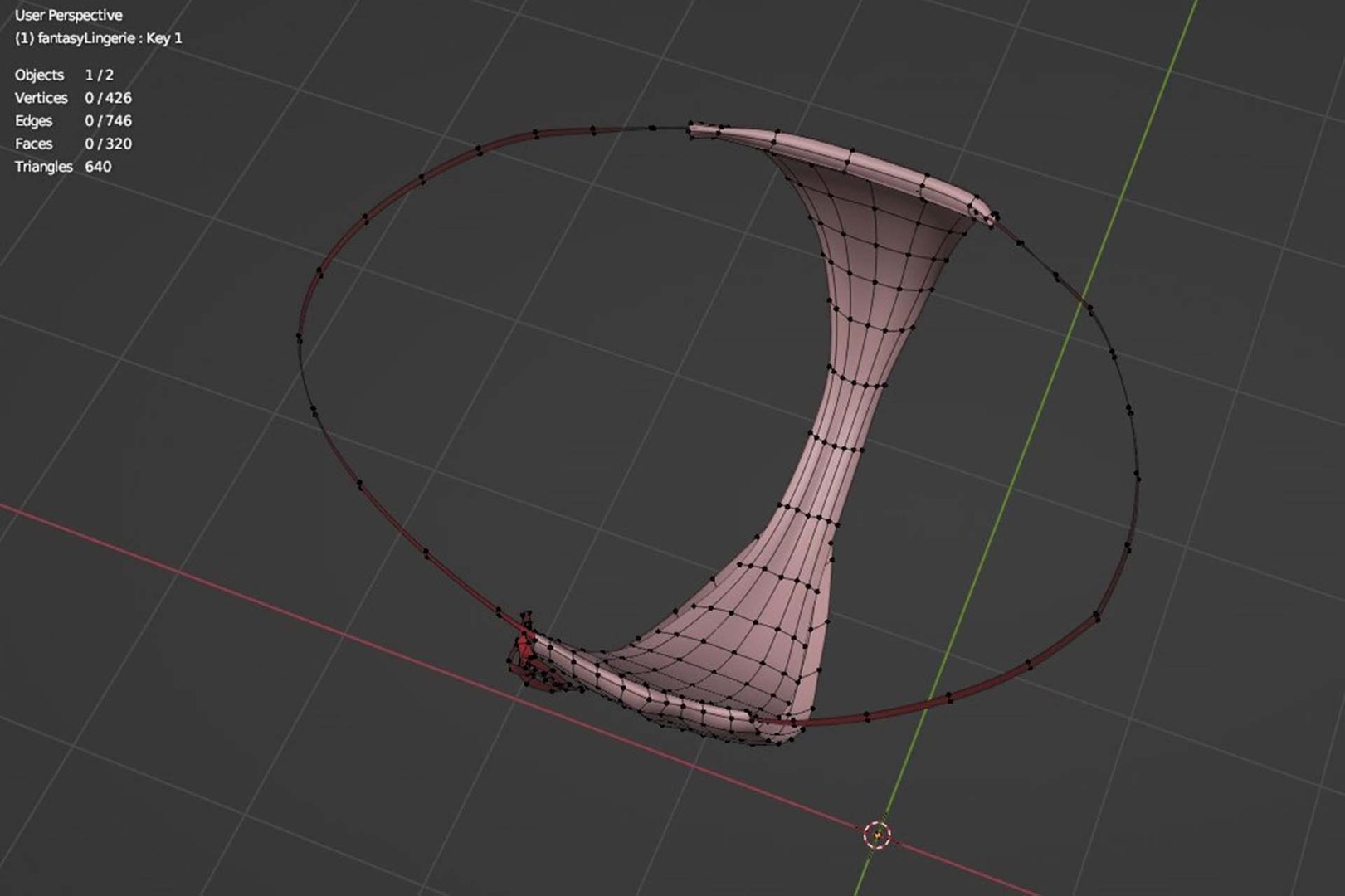This screenshot has width=1345, height=896.
Task: Select the "Vertices 0 / 426" statistics line
Action: [73, 98]
